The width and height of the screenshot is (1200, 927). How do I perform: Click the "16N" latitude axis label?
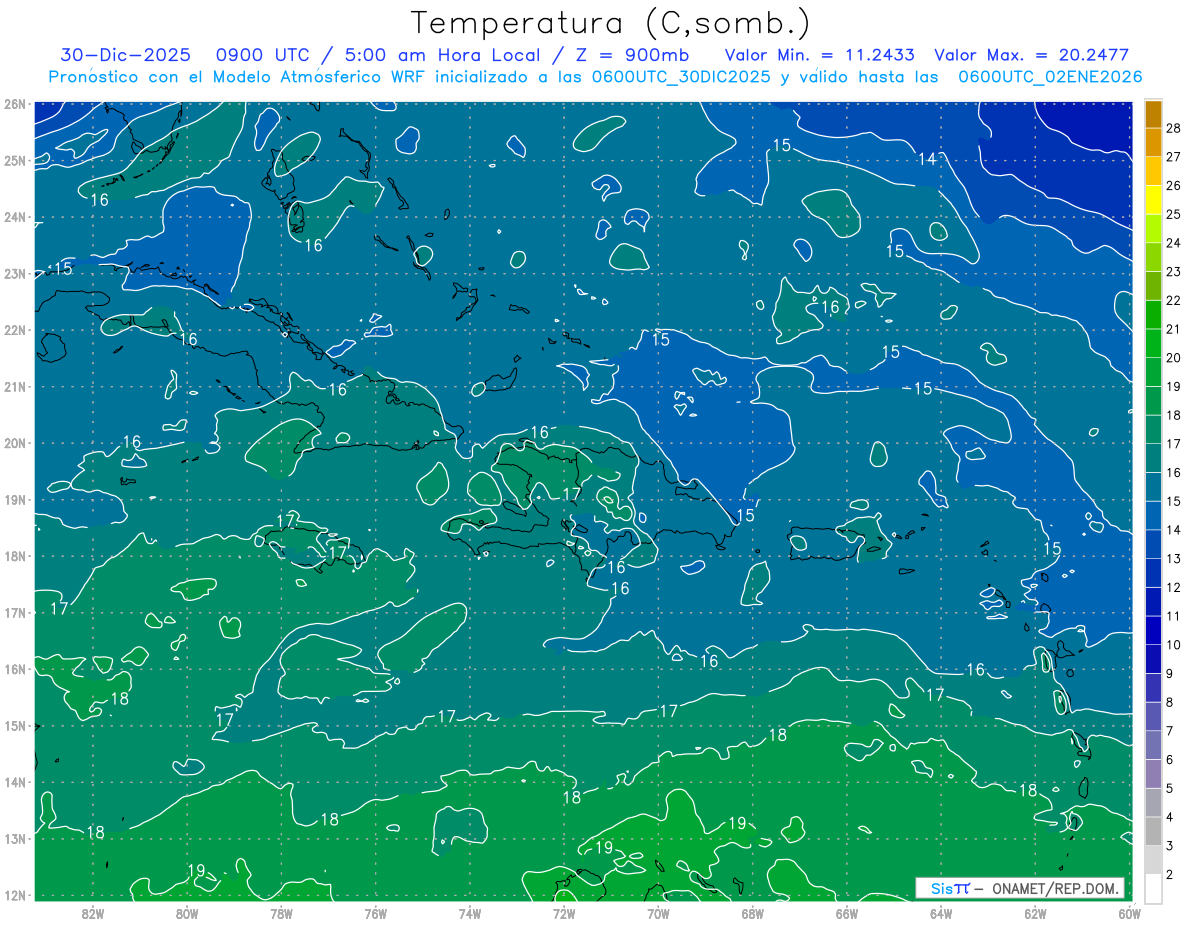[15, 669]
